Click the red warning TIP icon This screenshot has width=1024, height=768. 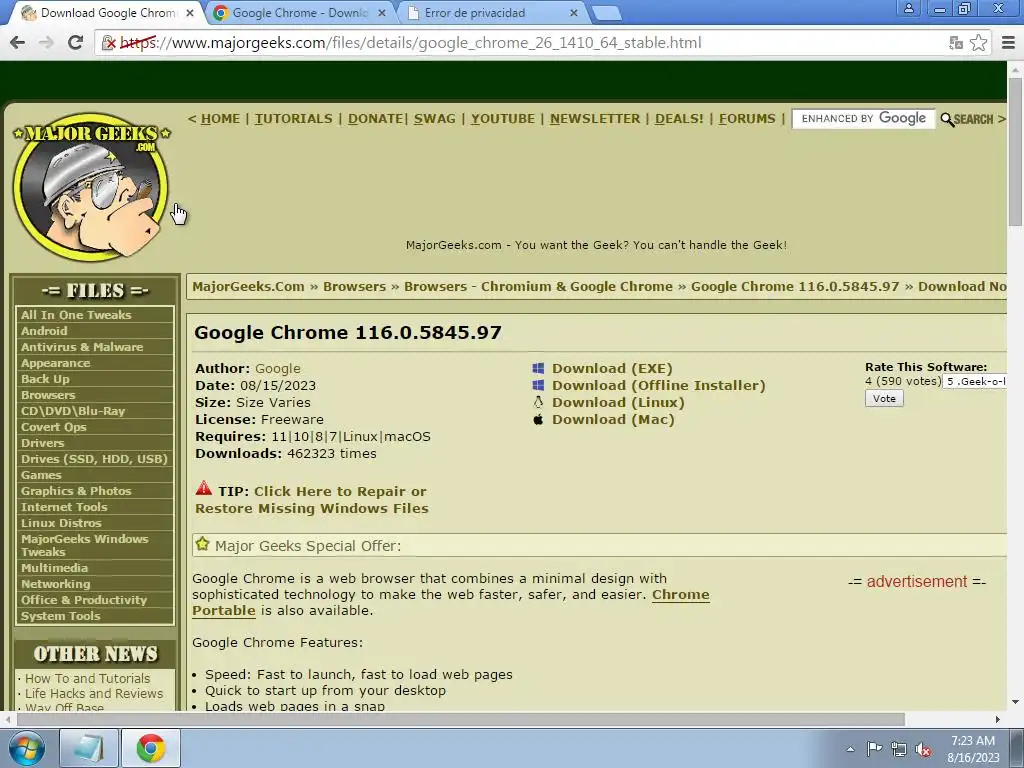pos(204,488)
